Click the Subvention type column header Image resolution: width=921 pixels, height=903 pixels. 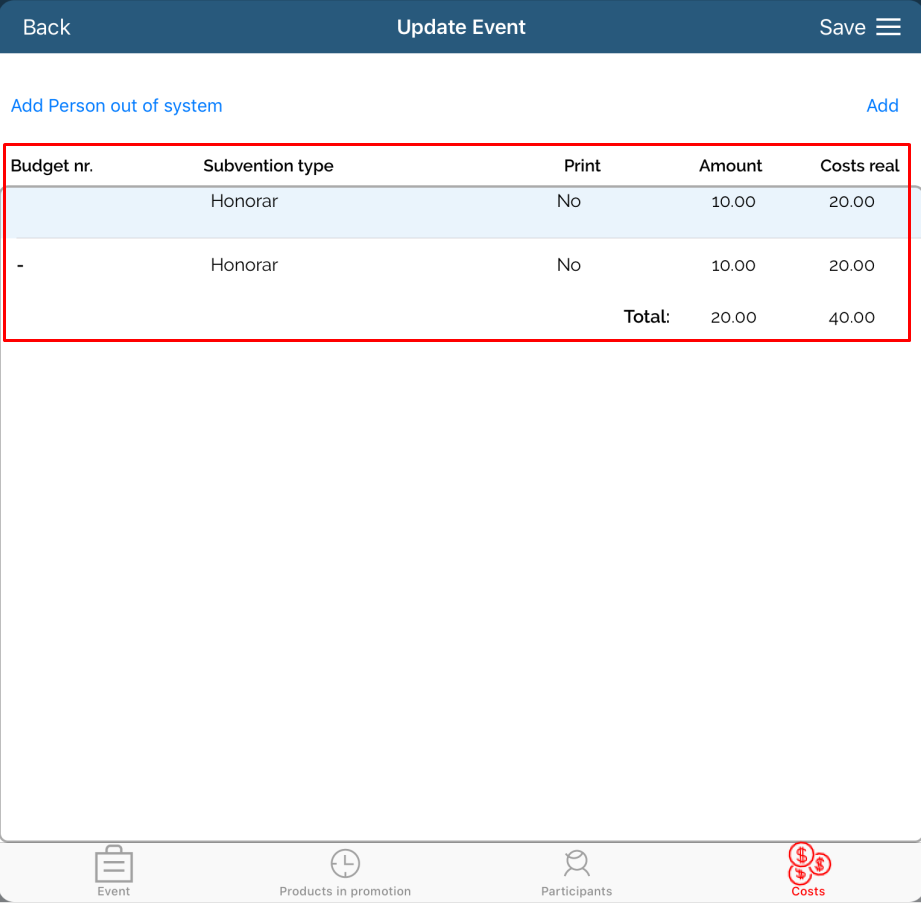[268, 166]
